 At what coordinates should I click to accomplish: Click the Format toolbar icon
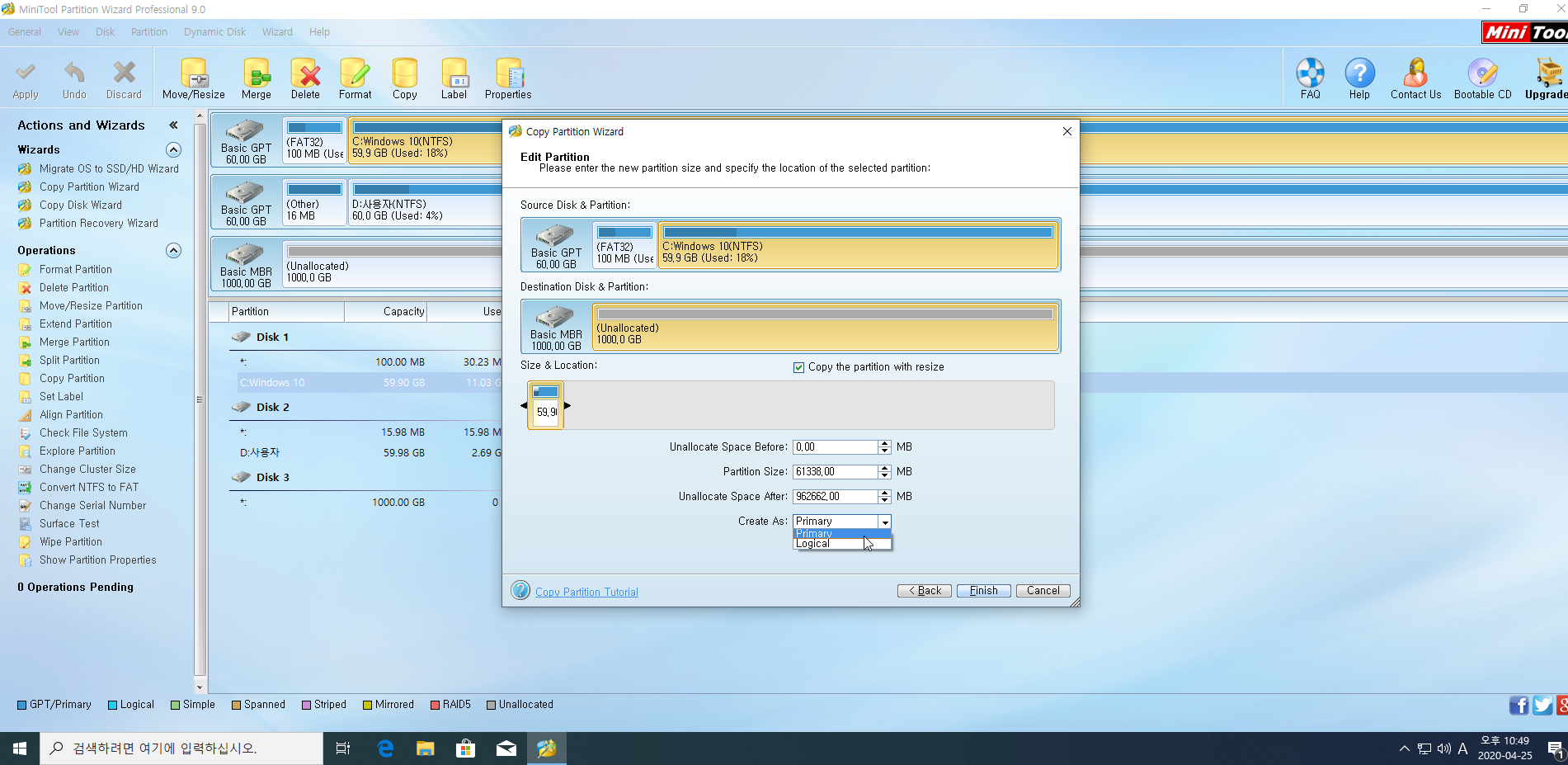(x=355, y=79)
